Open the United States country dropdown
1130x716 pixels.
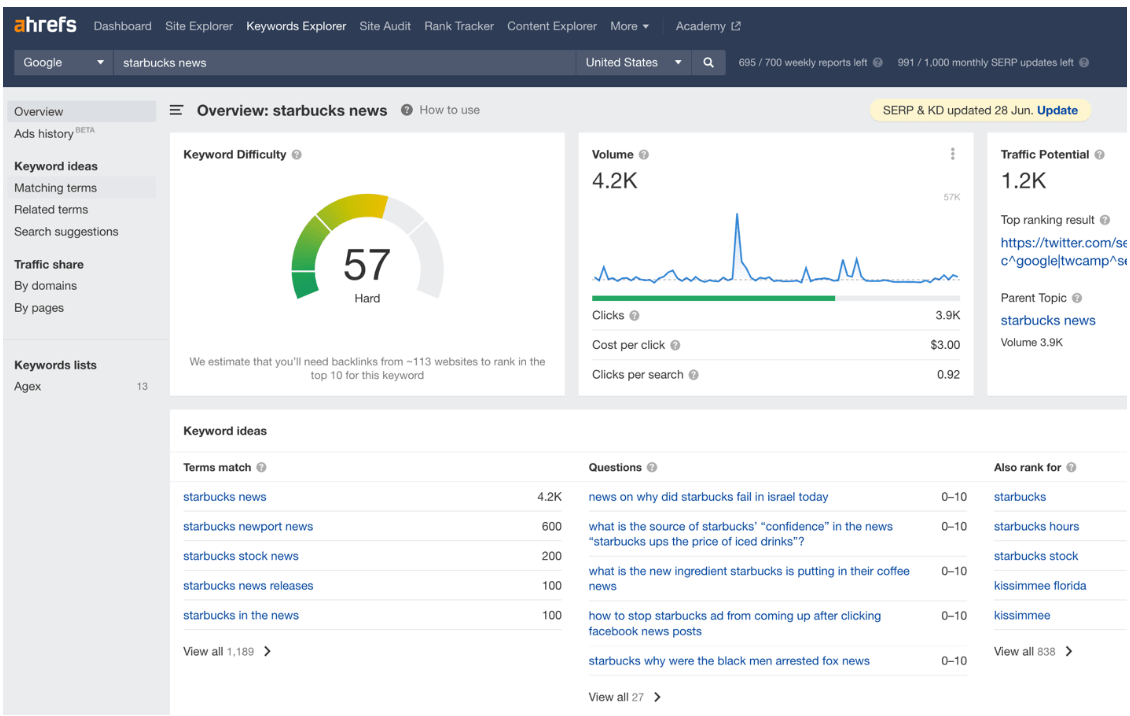click(x=633, y=62)
